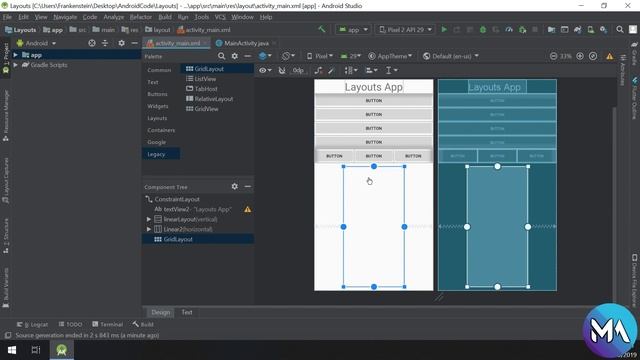
Task: Open the AppTheme dropdown
Action: tap(390, 56)
